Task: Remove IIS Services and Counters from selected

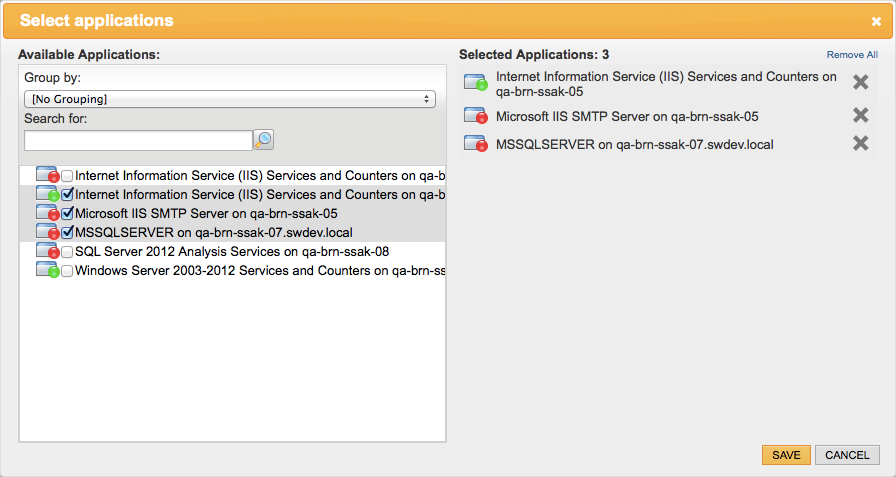Action: [x=861, y=82]
